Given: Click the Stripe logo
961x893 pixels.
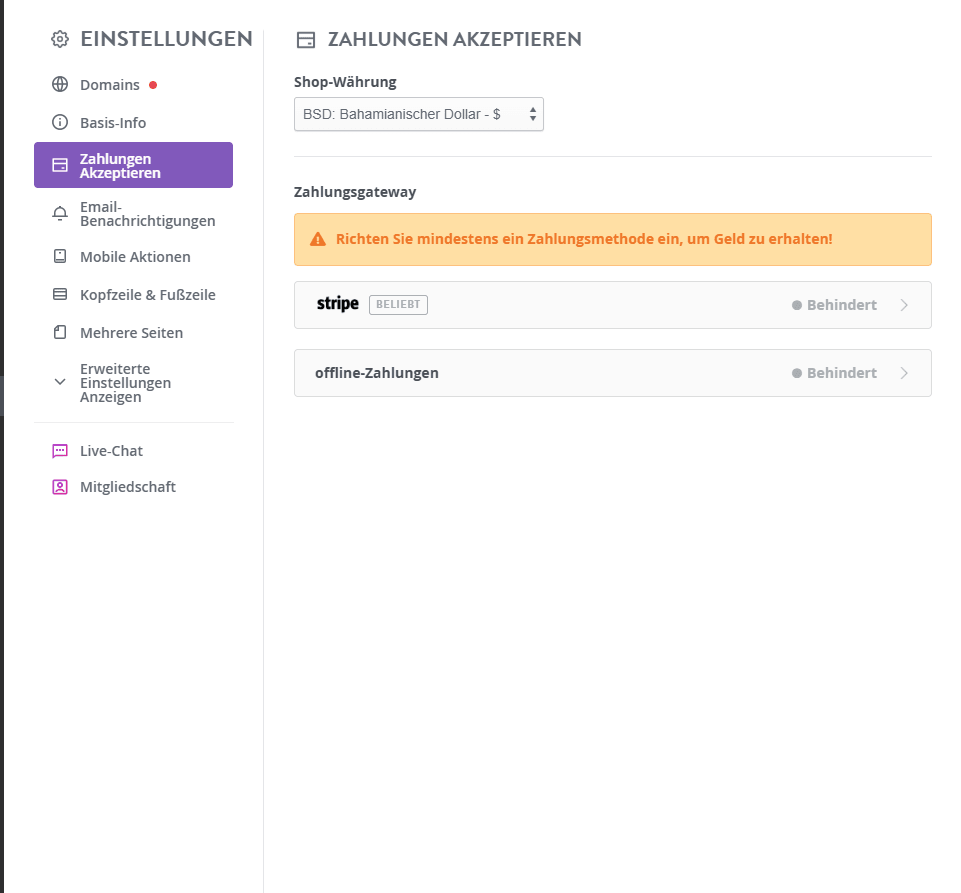Looking at the screenshot, I should click(337, 304).
